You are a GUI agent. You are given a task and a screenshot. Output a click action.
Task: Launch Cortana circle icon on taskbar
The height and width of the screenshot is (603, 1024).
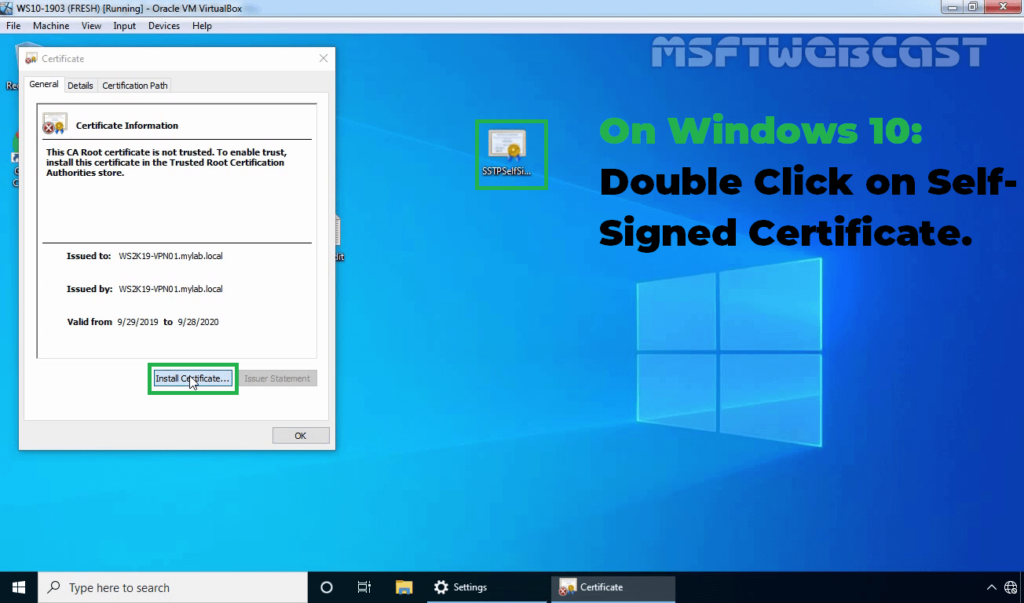(x=327, y=587)
